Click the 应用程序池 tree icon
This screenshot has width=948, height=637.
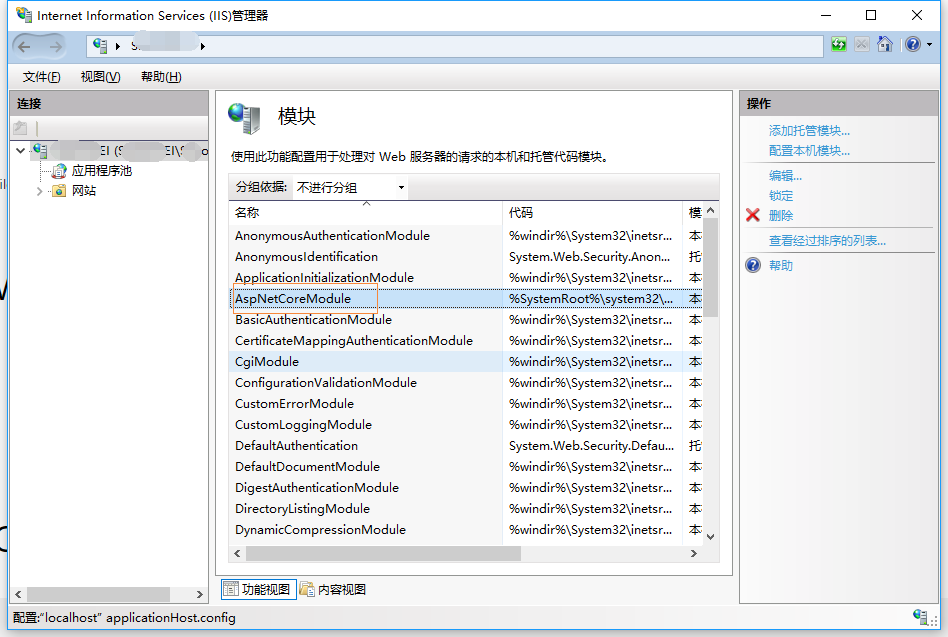pos(59,171)
